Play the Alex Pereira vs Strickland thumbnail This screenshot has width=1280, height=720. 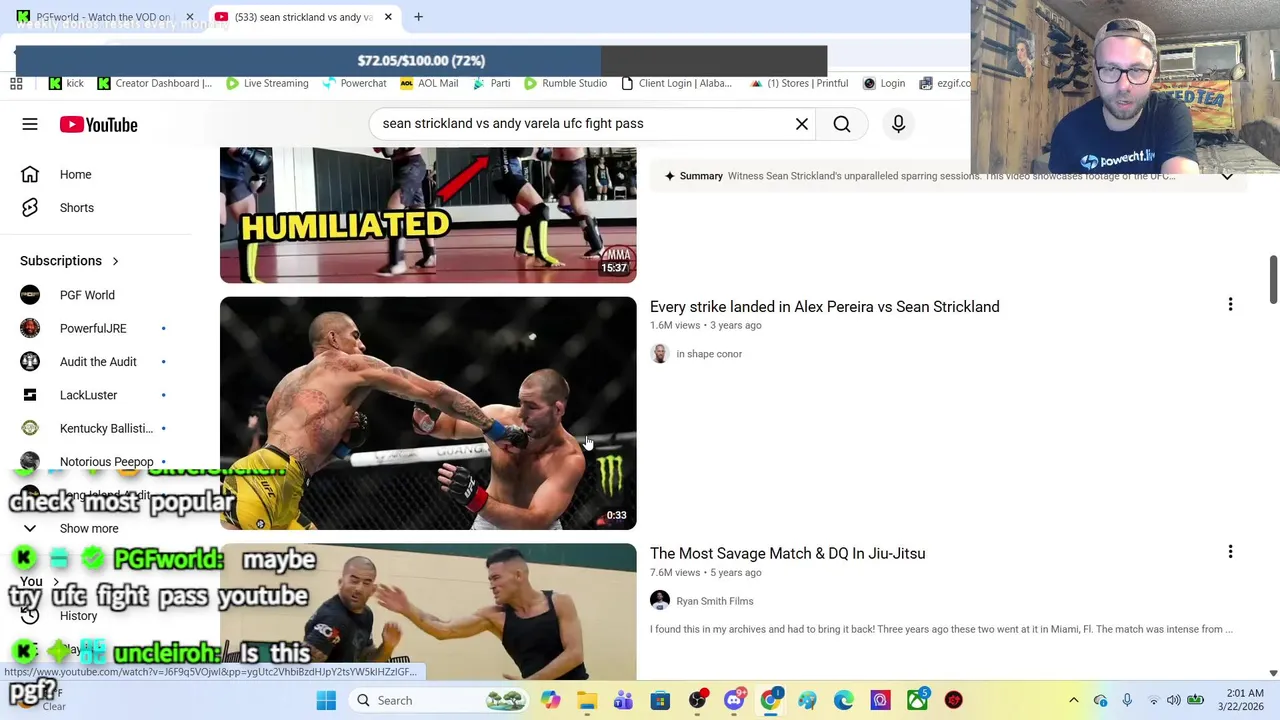click(428, 413)
